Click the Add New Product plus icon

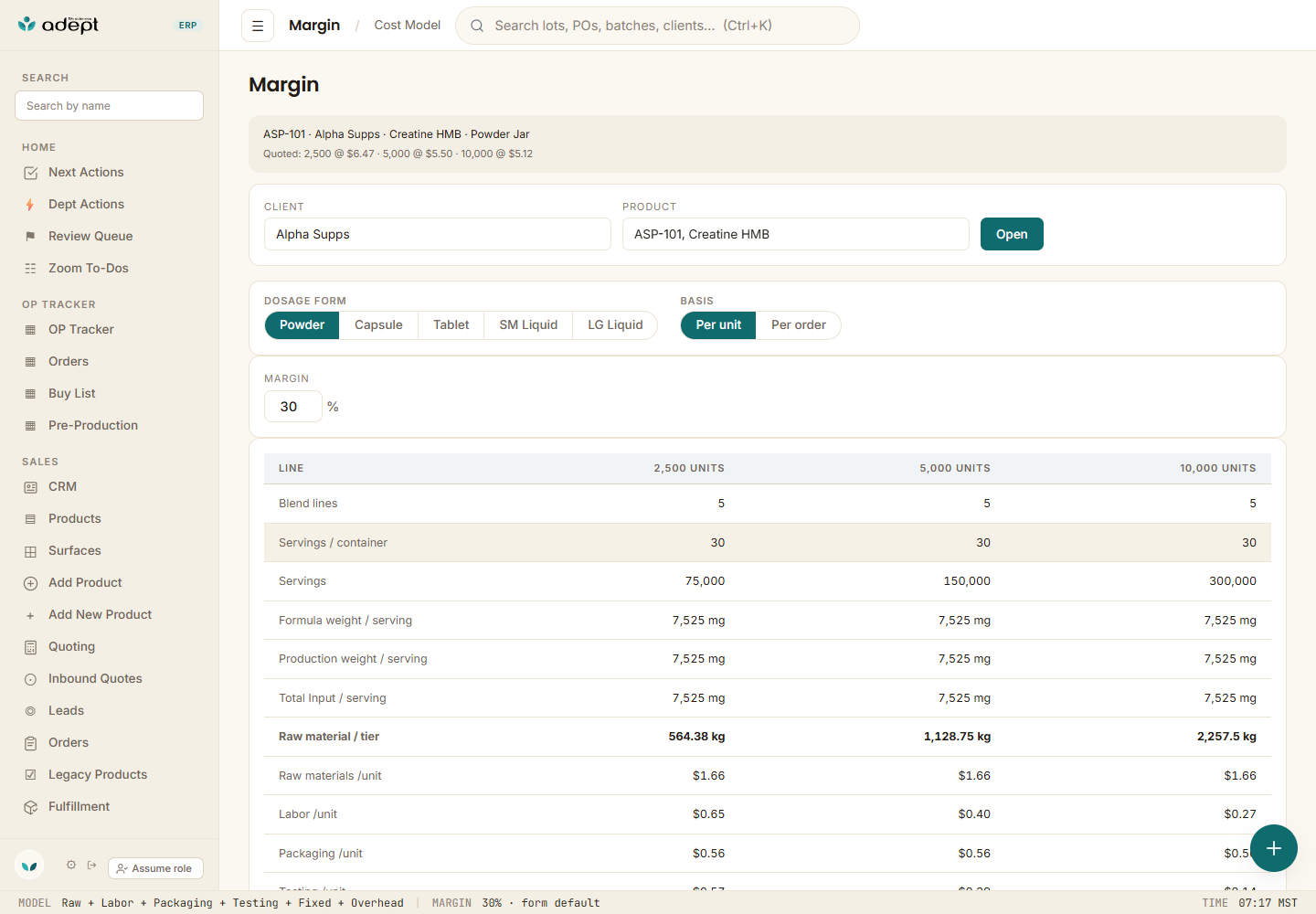30,615
